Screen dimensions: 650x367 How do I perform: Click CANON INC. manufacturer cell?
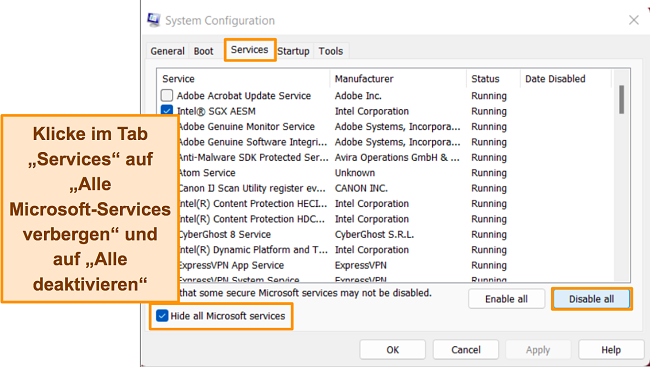pos(361,188)
